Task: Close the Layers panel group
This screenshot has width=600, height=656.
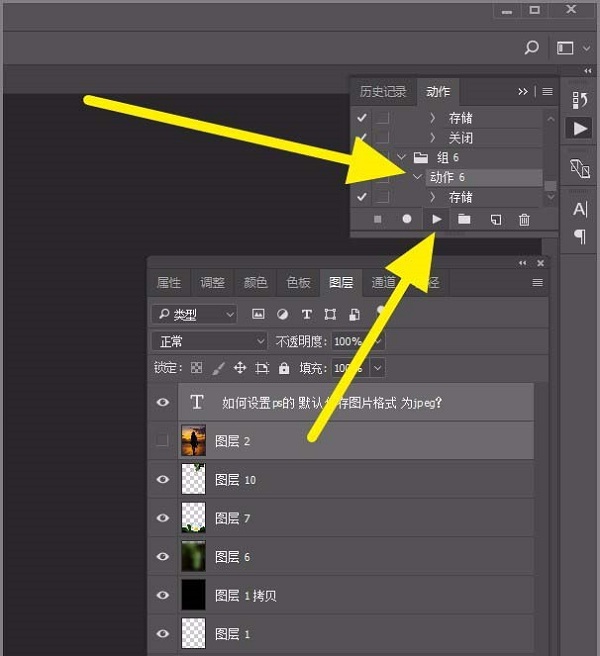Action: (541, 263)
